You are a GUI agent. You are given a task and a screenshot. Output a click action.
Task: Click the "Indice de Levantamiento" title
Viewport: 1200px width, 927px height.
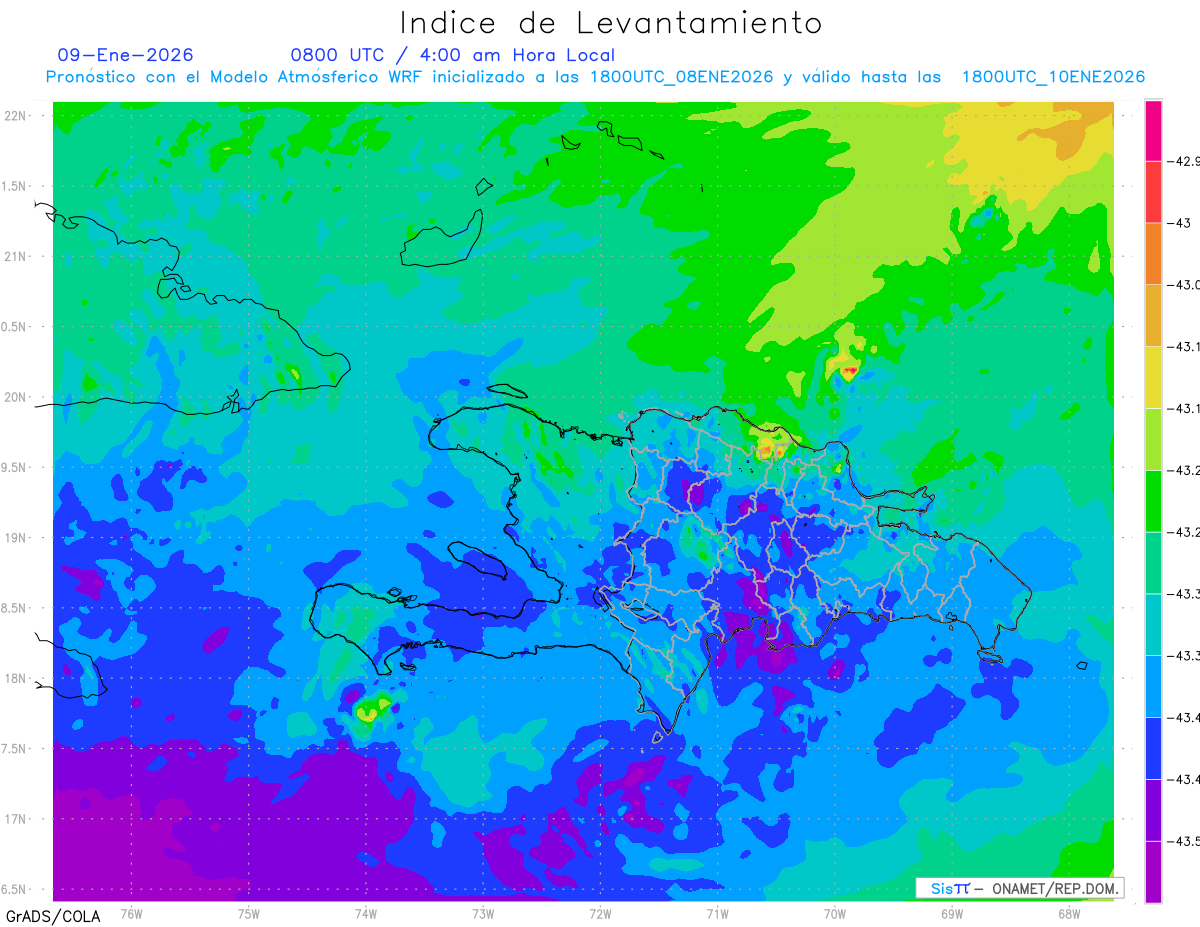point(611,23)
